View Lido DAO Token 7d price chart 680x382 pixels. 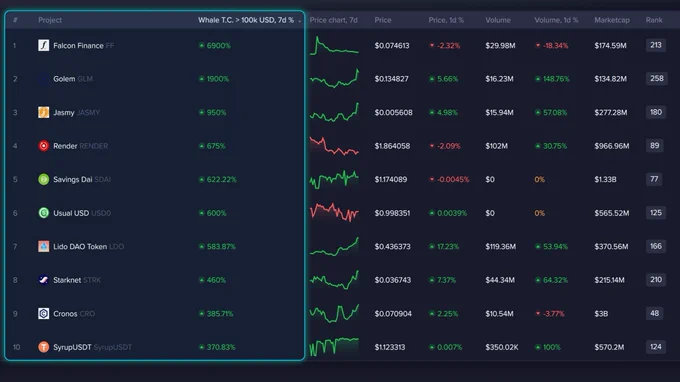pyautogui.click(x=334, y=246)
